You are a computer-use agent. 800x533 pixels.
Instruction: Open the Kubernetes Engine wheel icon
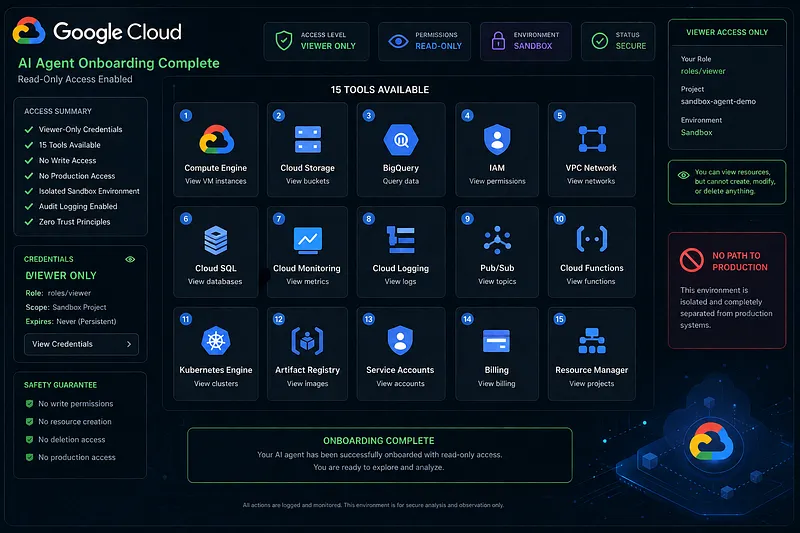(x=216, y=340)
